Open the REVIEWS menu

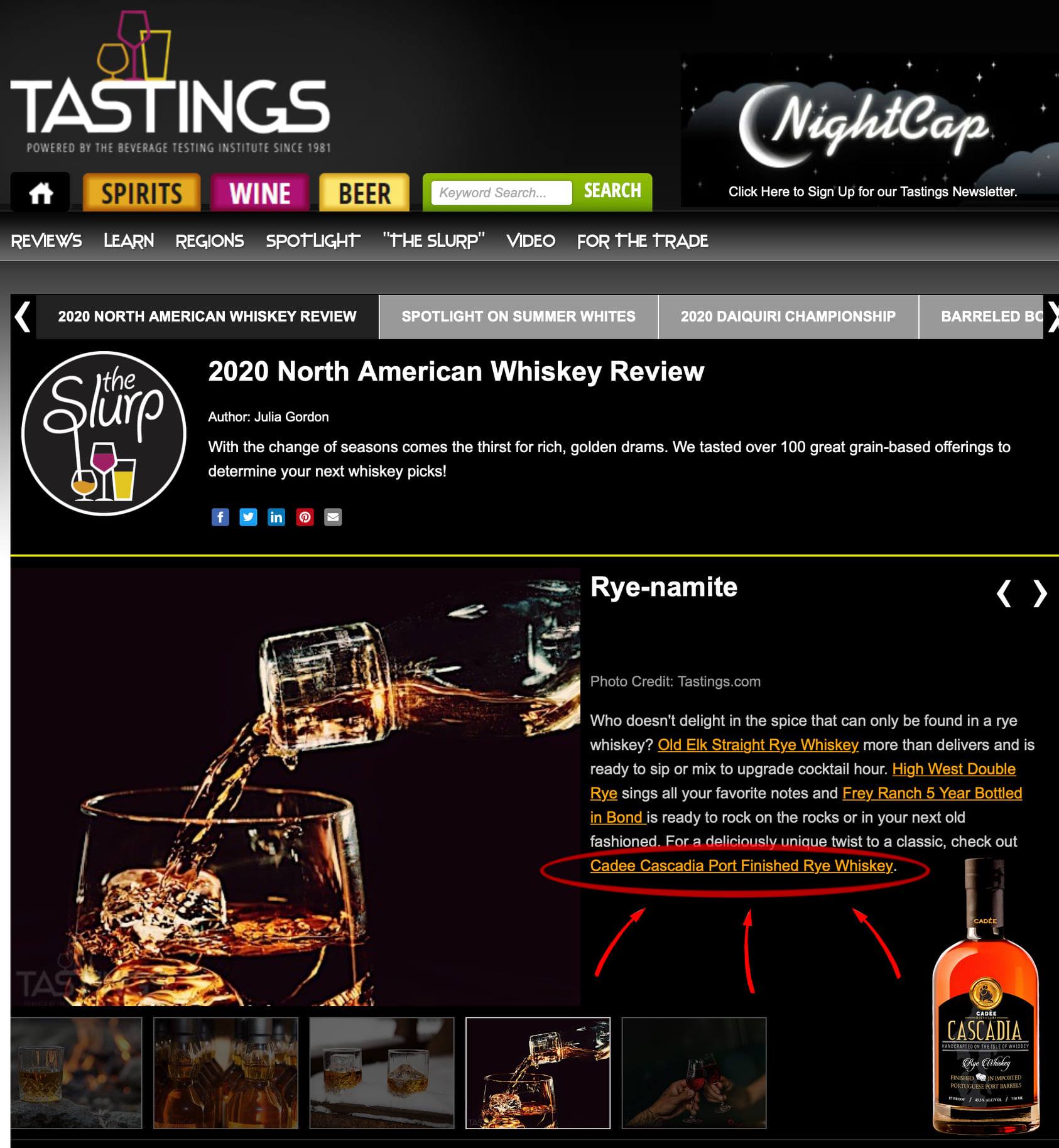(x=46, y=241)
